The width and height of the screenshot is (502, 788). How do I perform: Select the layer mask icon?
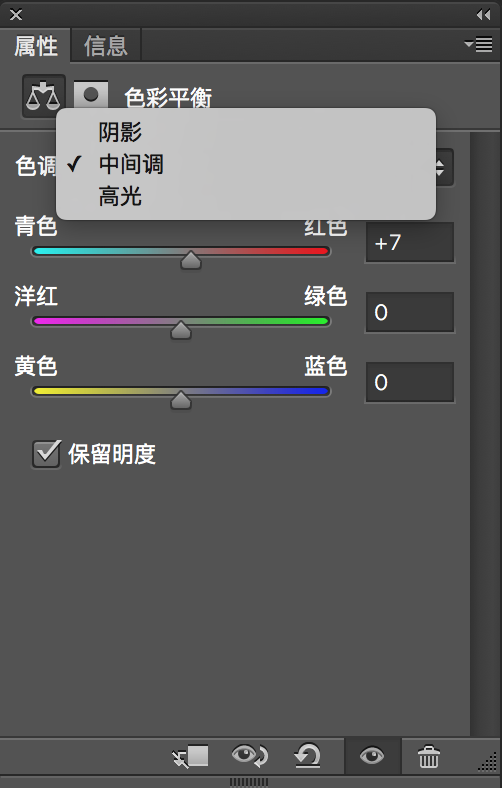[x=91, y=94]
